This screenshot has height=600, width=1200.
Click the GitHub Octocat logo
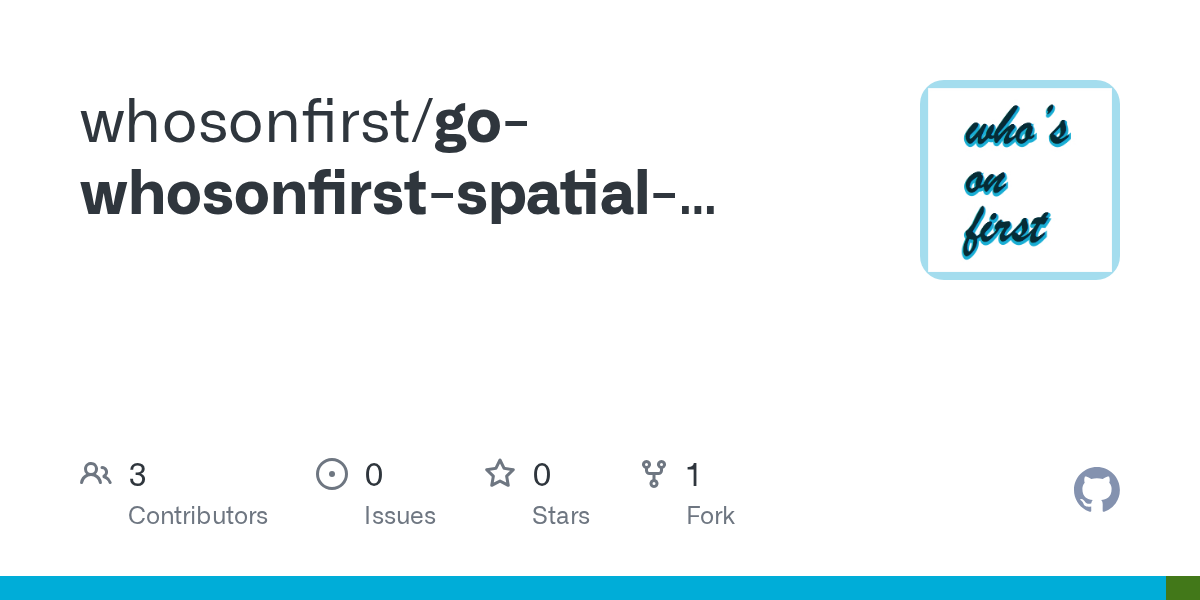click(x=1097, y=490)
